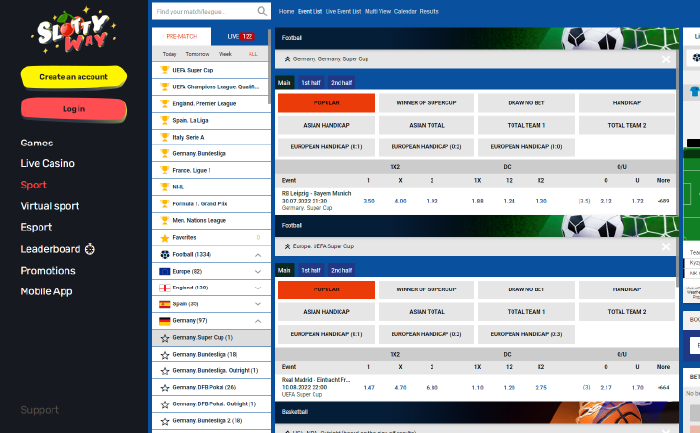Open Results menu item
Viewport: 700px width, 433px height.
(x=429, y=12)
